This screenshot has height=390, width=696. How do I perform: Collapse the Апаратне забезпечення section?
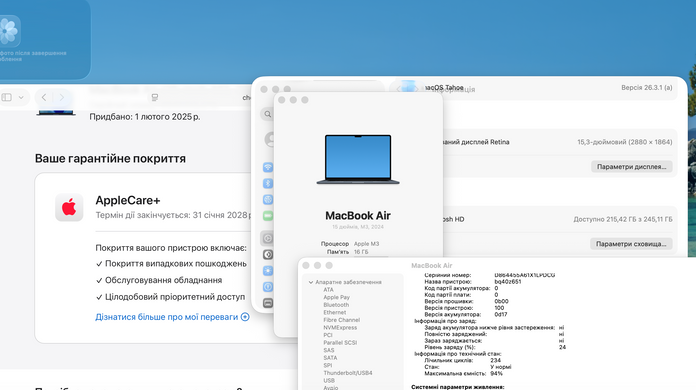coord(311,282)
